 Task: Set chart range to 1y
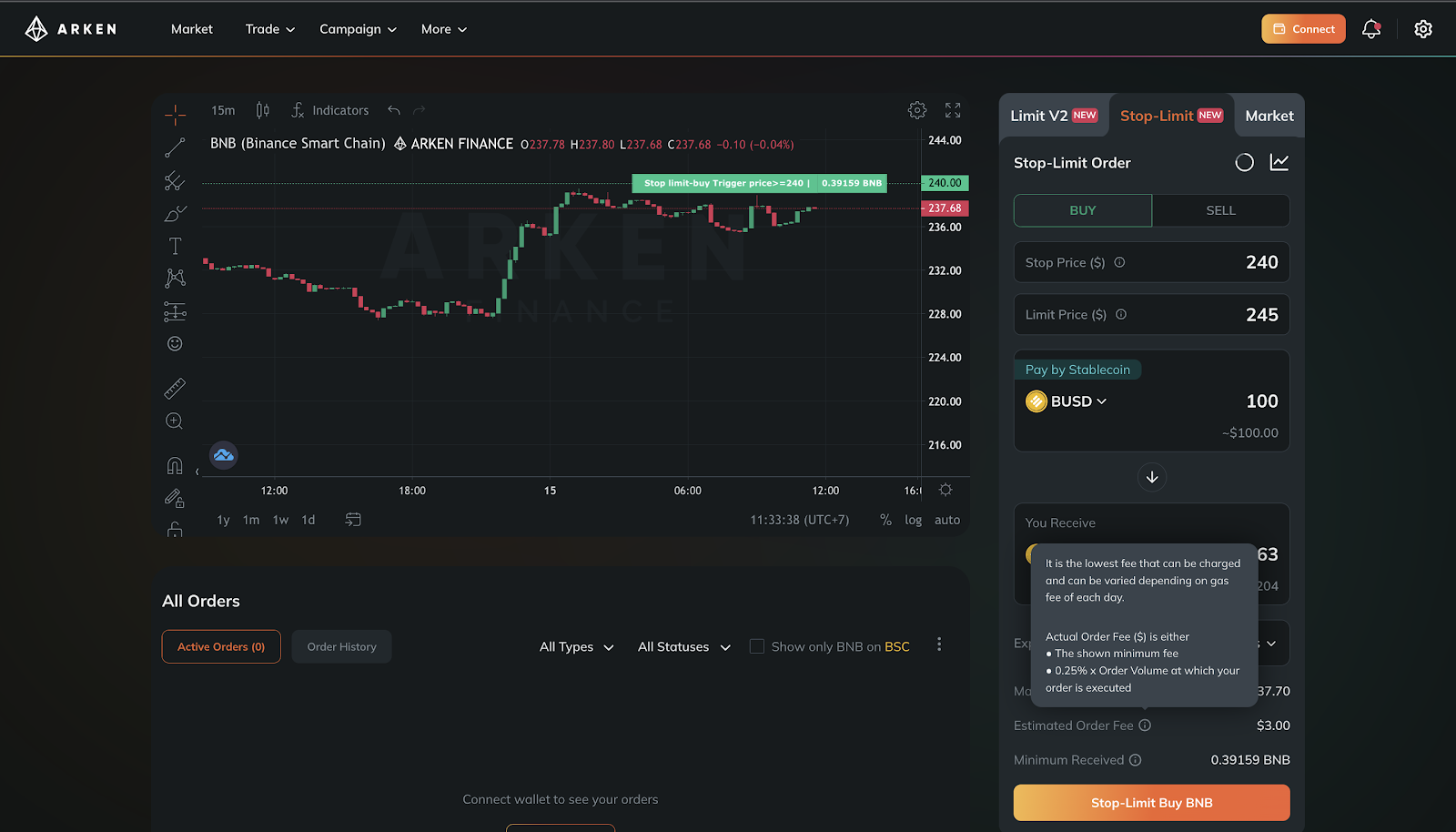[223, 520]
